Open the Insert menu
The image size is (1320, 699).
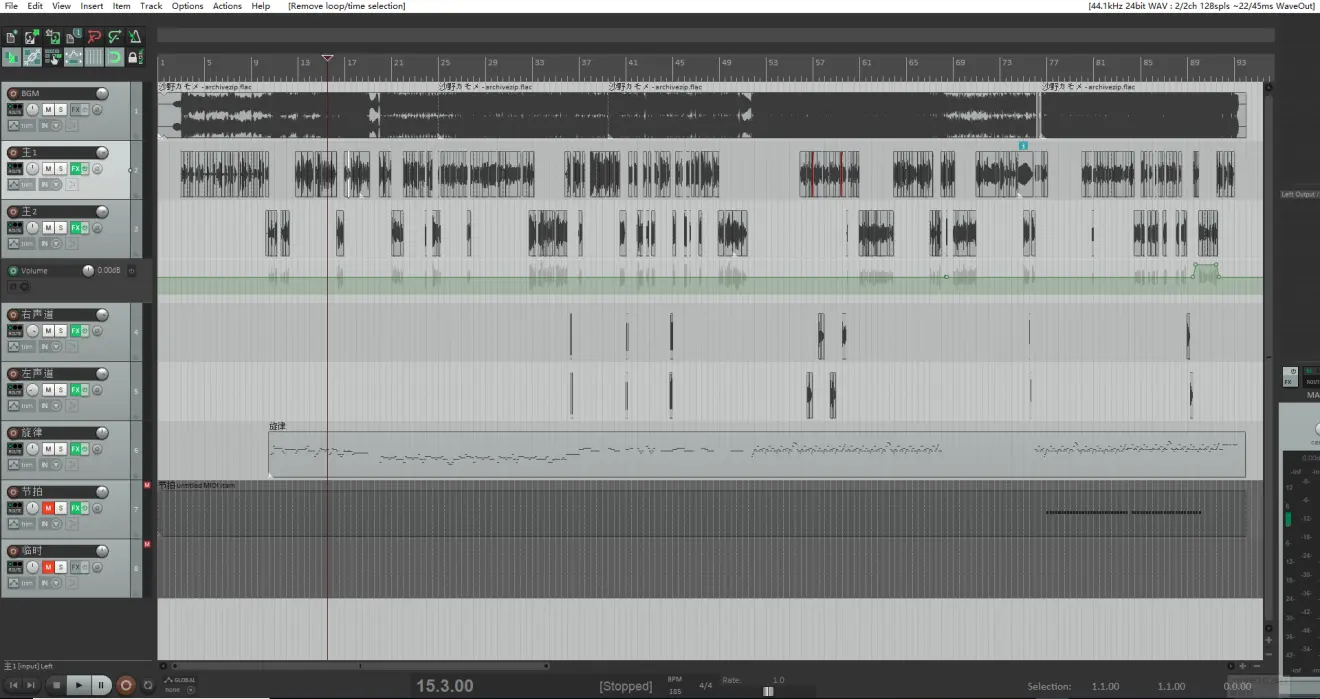click(x=91, y=6)
